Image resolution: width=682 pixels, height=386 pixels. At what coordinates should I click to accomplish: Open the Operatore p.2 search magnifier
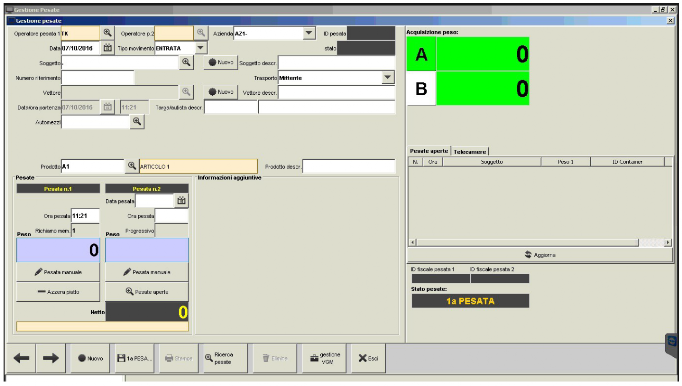201,33
